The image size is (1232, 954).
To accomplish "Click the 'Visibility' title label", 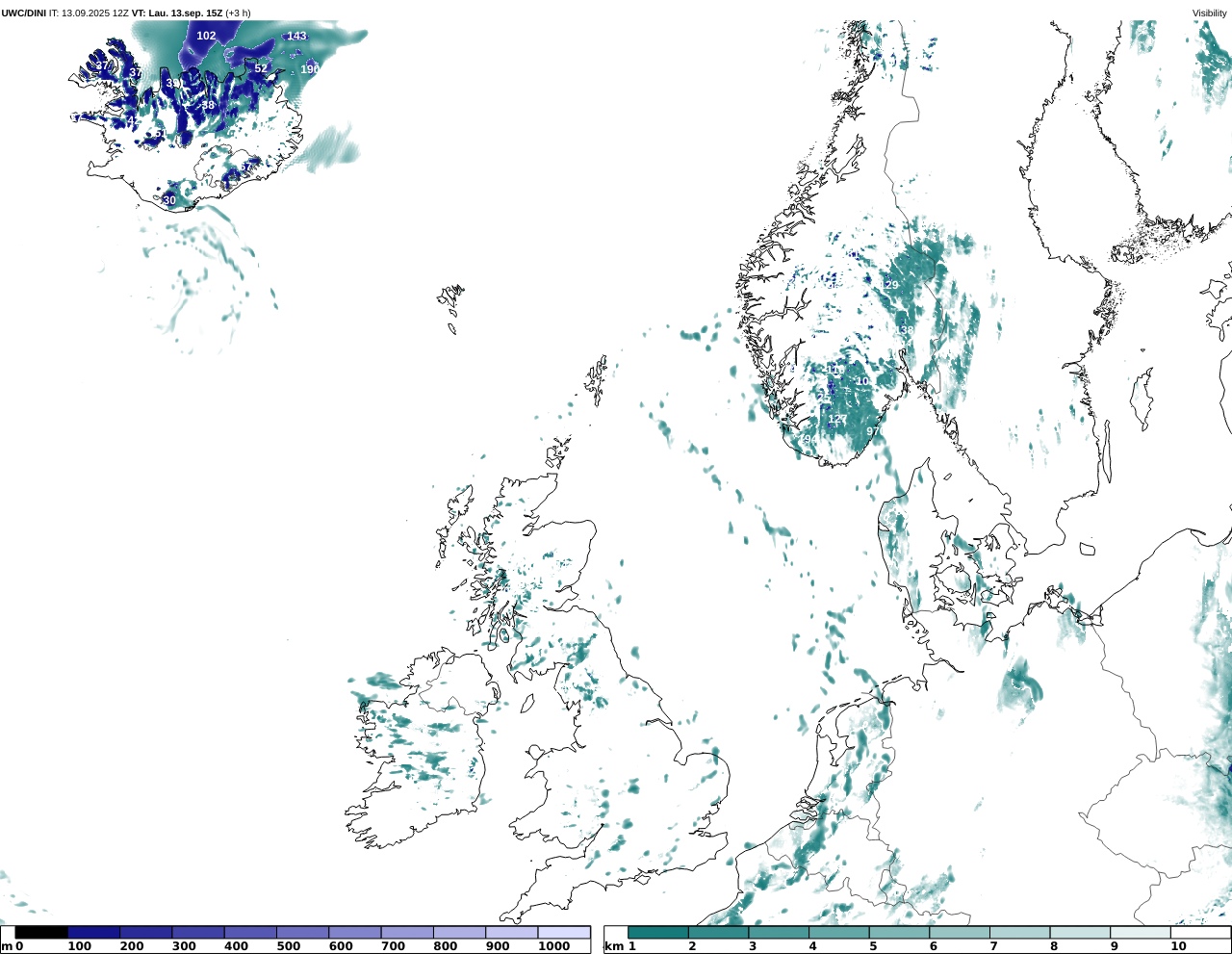I will pyautogui.click(x=1209, y=13).
